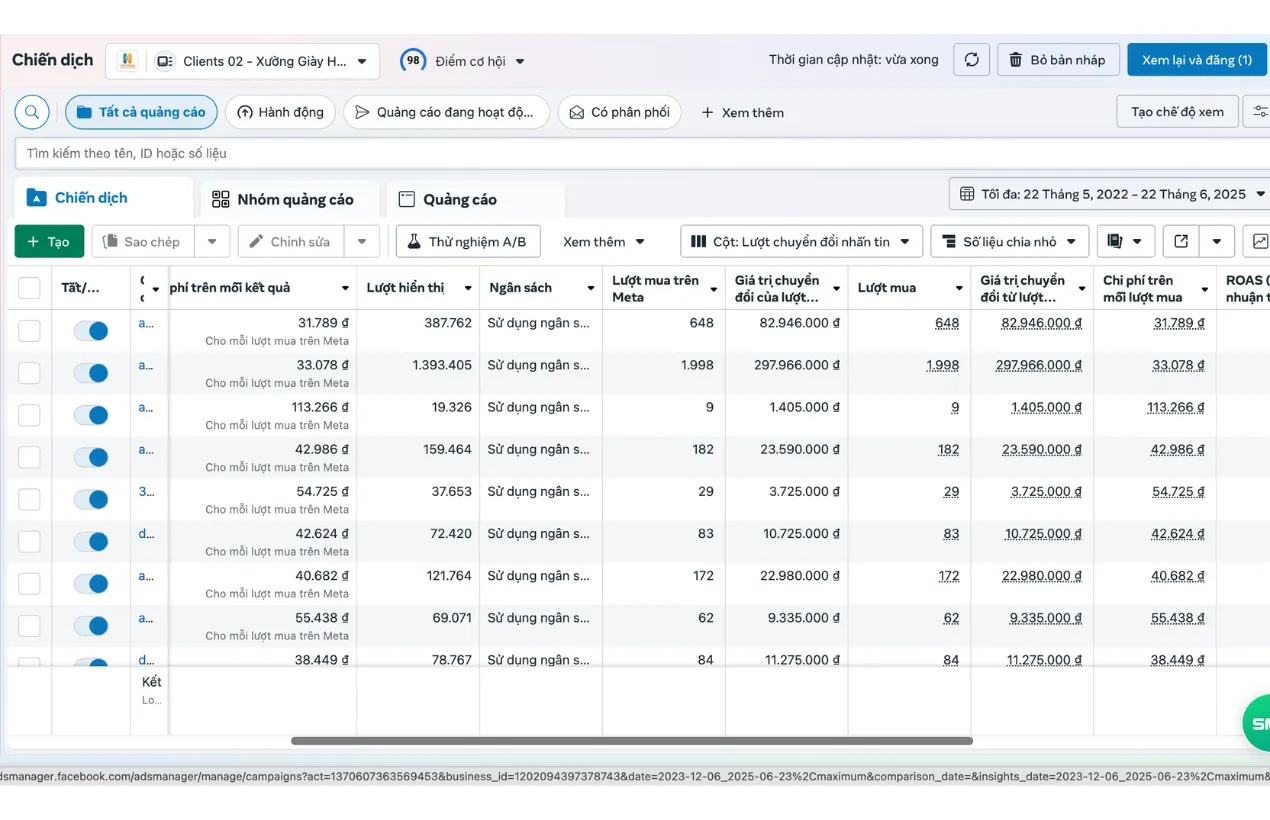Click Xem thêm plus filter option
This screenshot has width=1270, height=820.
(742, 112)
